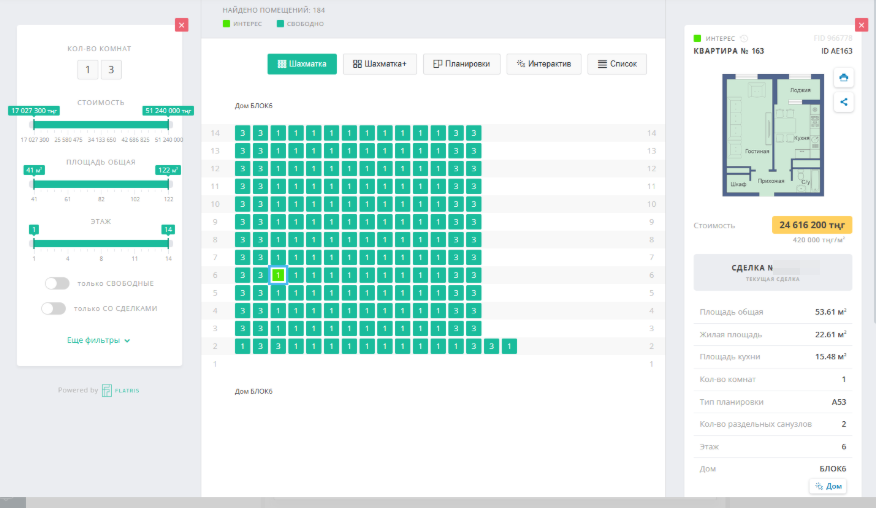Toggle the только СО СДЕЛКАМИ switch
The image size is (876, 508).
tap(53, 308)
